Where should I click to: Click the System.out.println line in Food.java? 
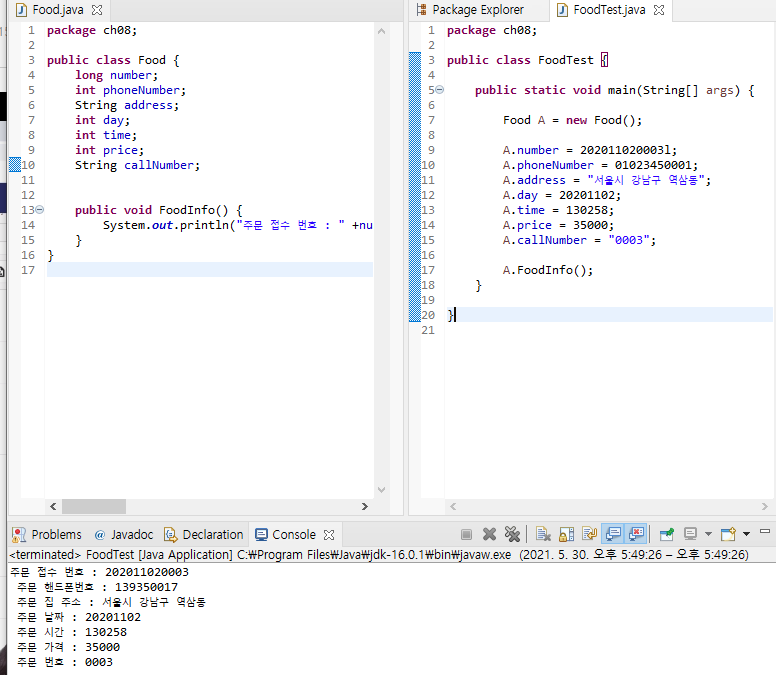pyautogui.click(x=238, y=225)
